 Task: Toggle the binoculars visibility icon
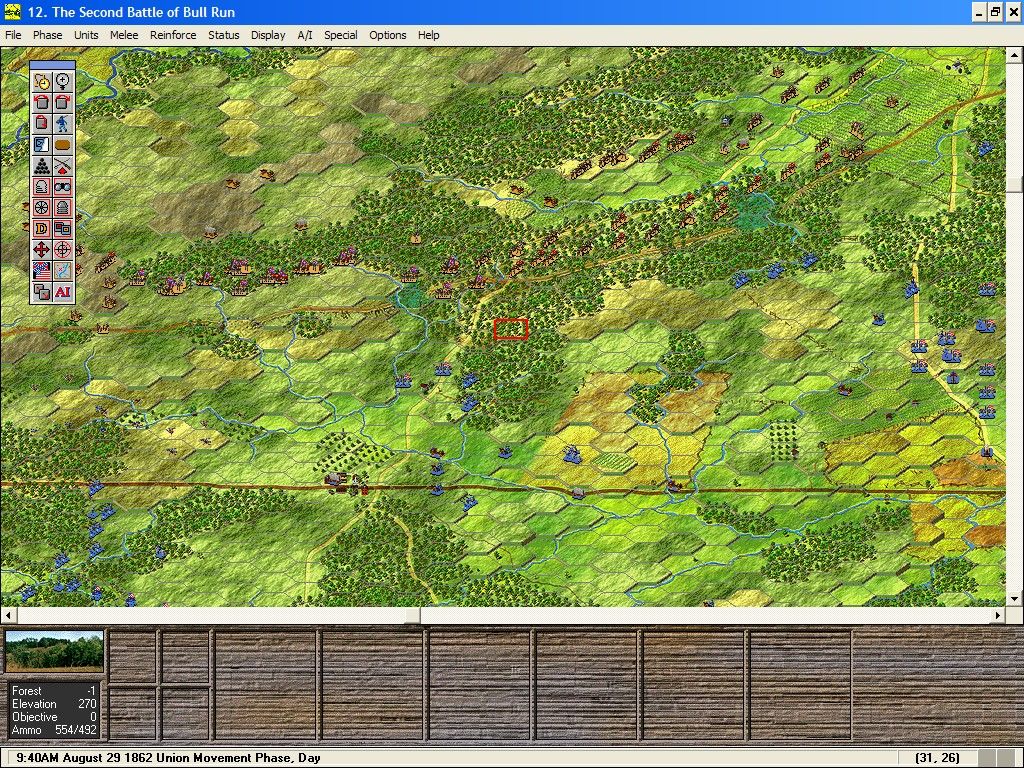[63, 186]
